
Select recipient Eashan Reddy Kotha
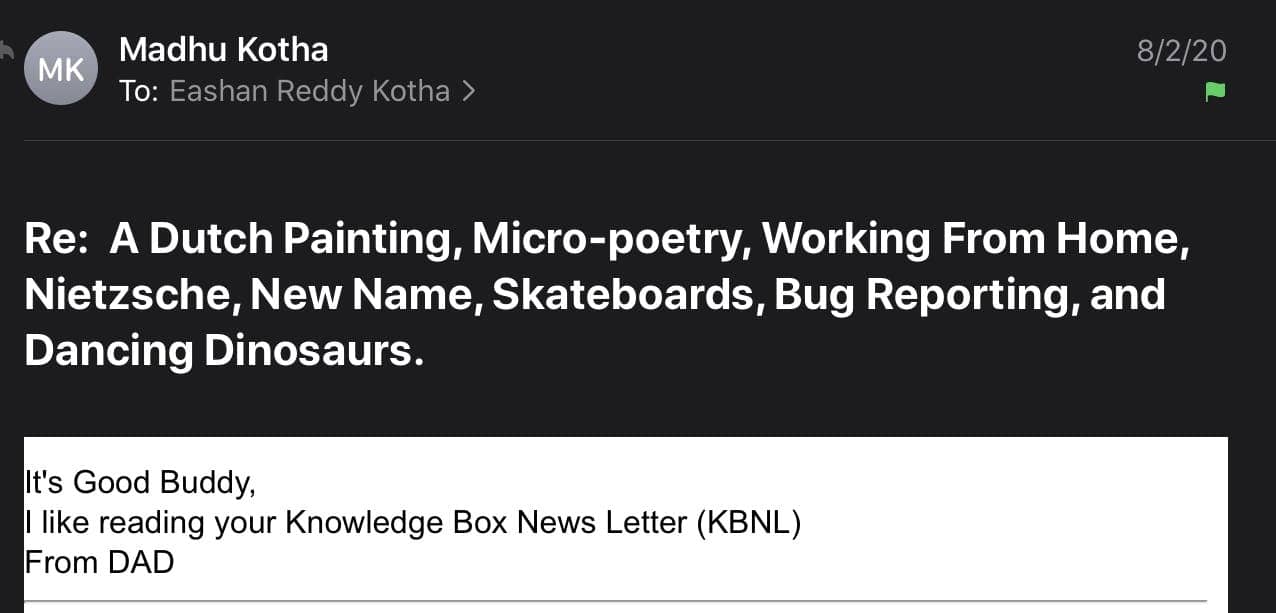tap(310, 91)
